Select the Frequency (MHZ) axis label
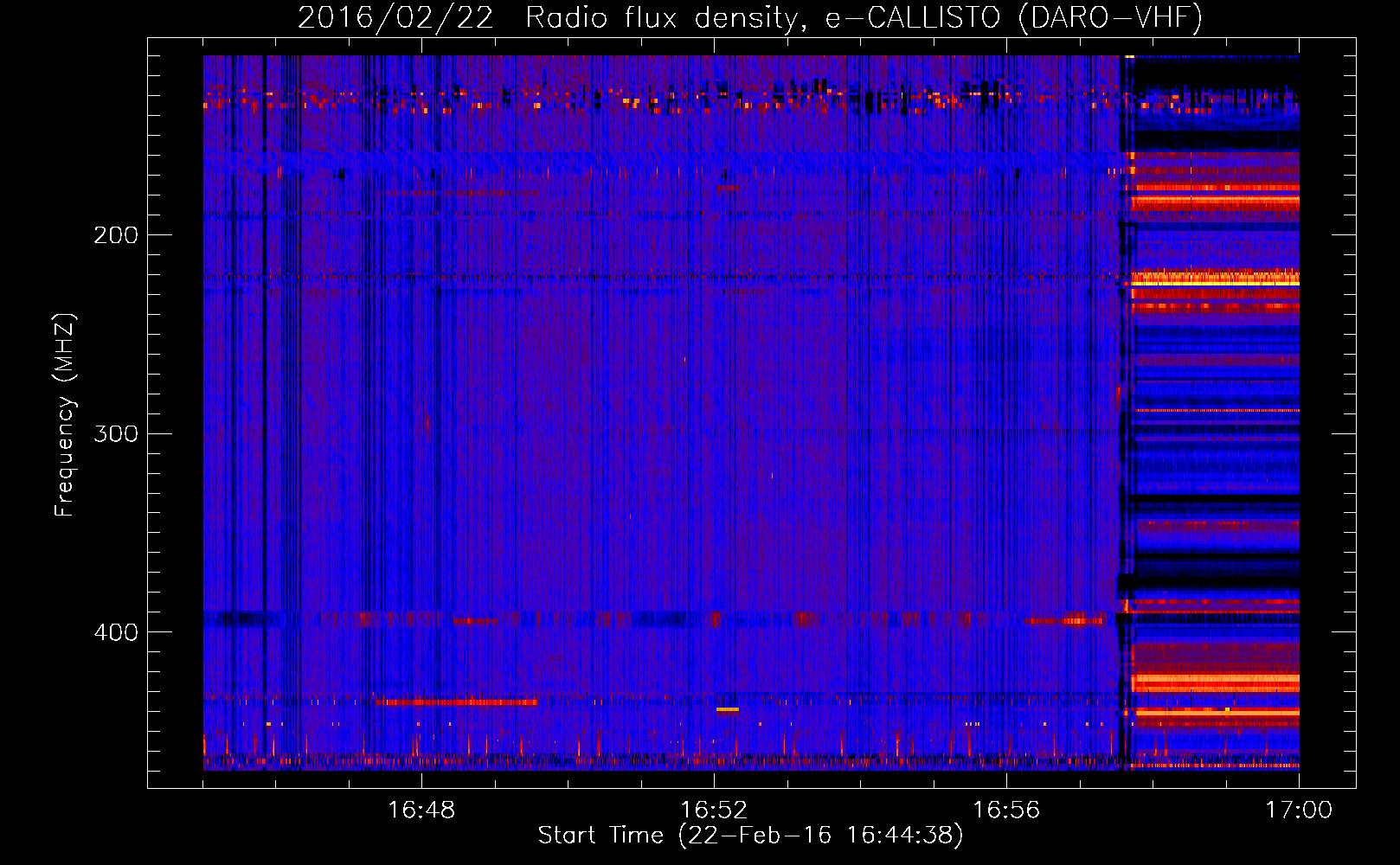1400x865 pixels. tap(65, 415)
